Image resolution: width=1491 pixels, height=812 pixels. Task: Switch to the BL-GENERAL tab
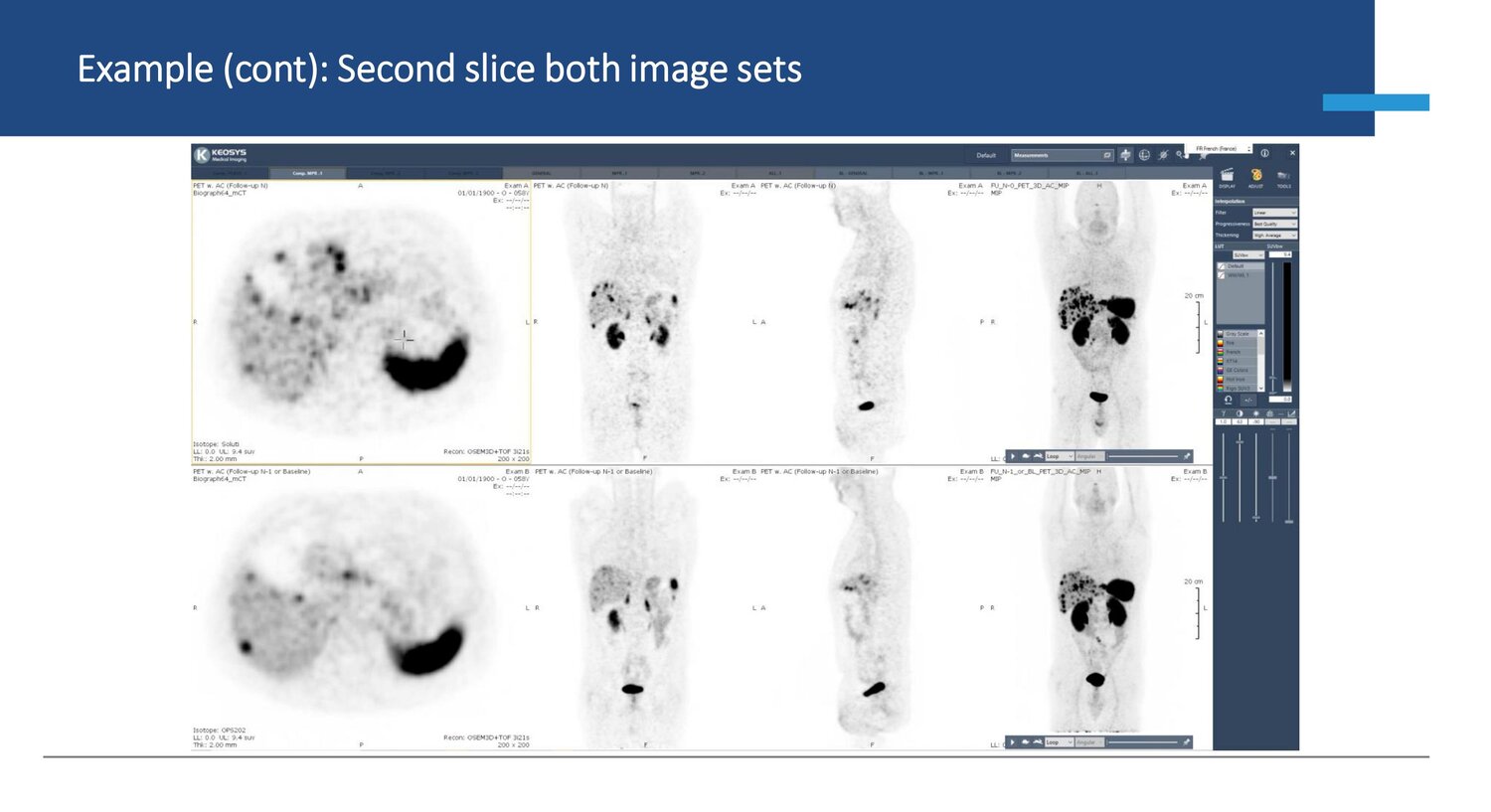click(852, 173)
